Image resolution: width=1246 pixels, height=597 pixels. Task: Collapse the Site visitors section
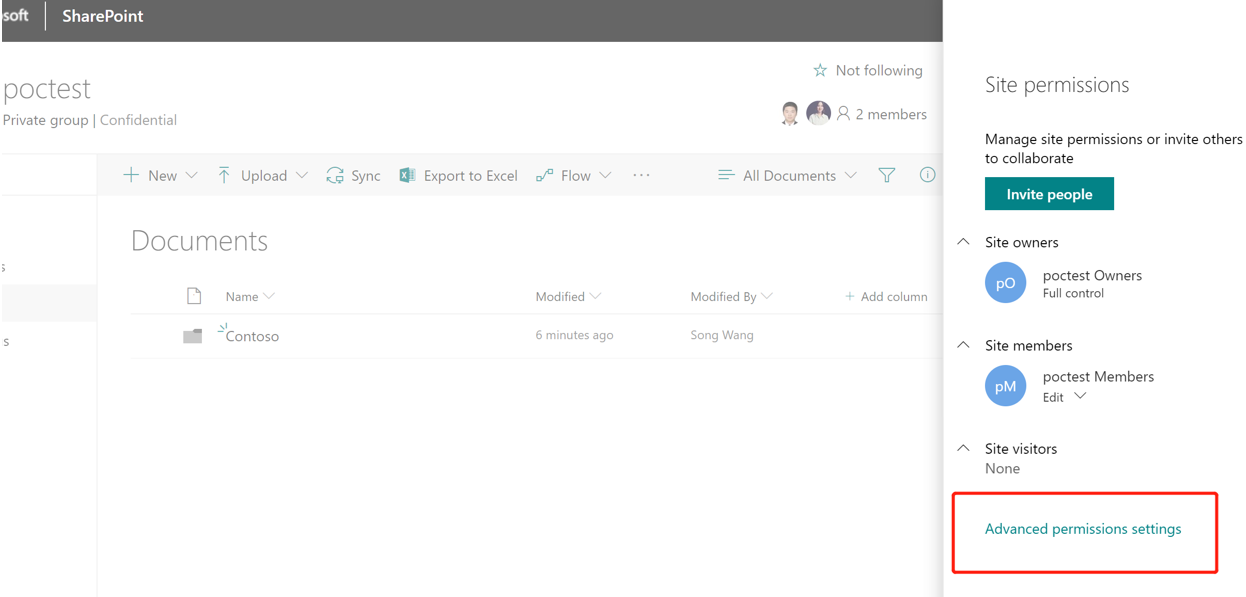pos(964,448)
